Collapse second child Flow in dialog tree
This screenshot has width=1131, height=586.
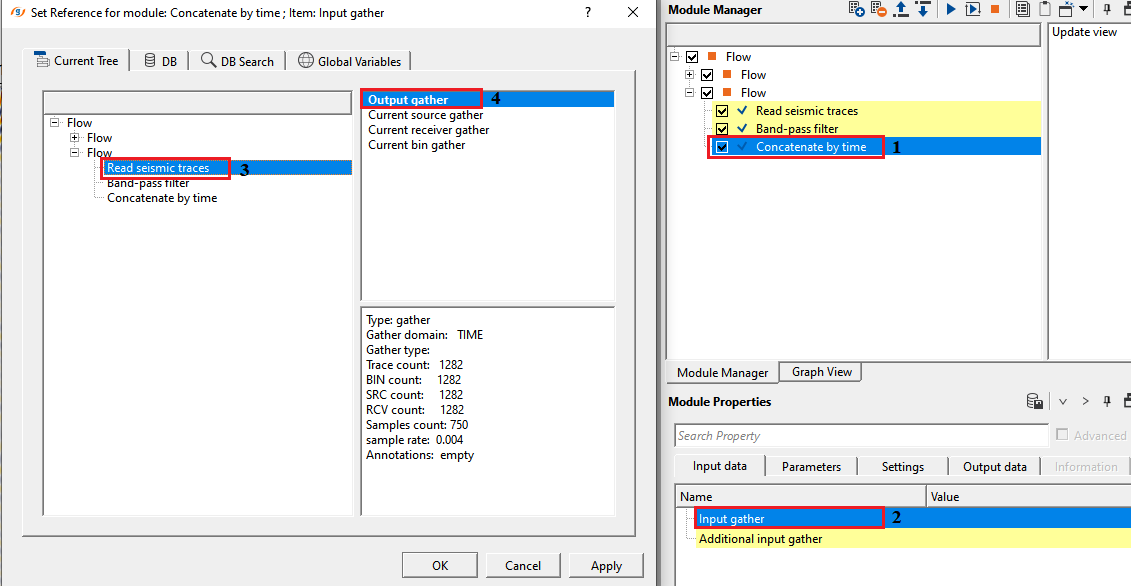[x=74, y=153]
